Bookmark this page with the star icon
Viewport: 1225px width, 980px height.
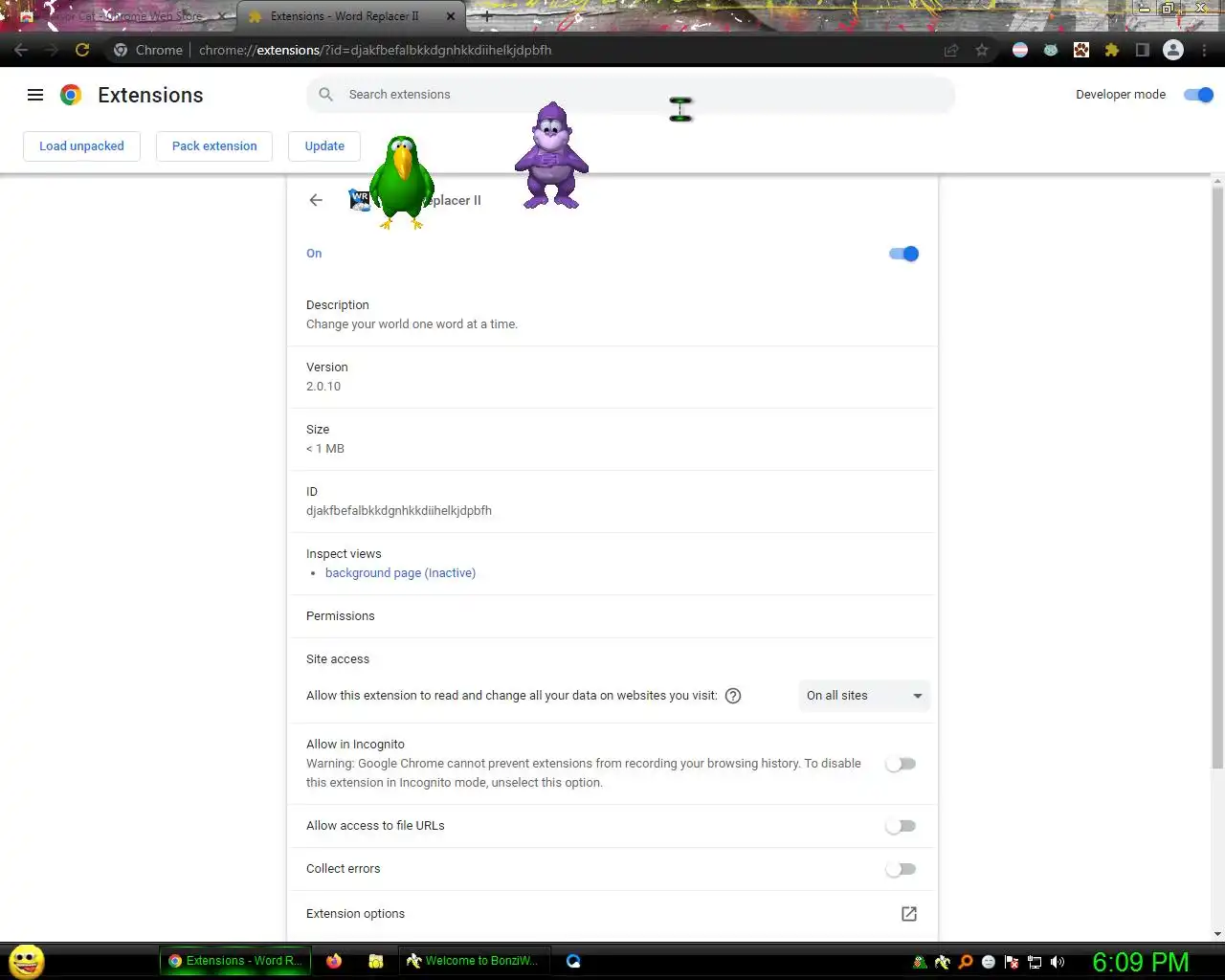982,50
